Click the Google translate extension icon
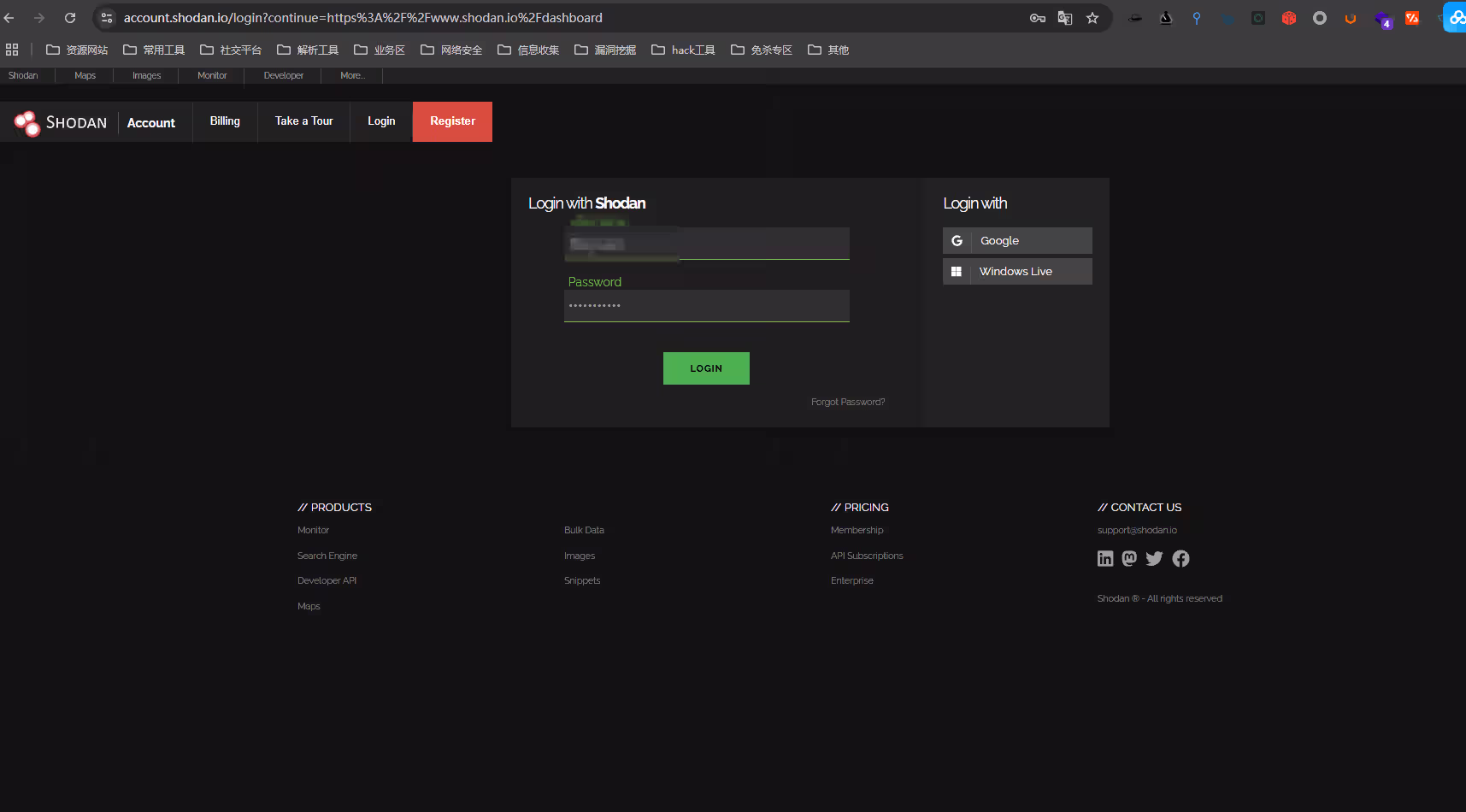Screen dimensions: 1466x812 click(x=1064, y=17)
